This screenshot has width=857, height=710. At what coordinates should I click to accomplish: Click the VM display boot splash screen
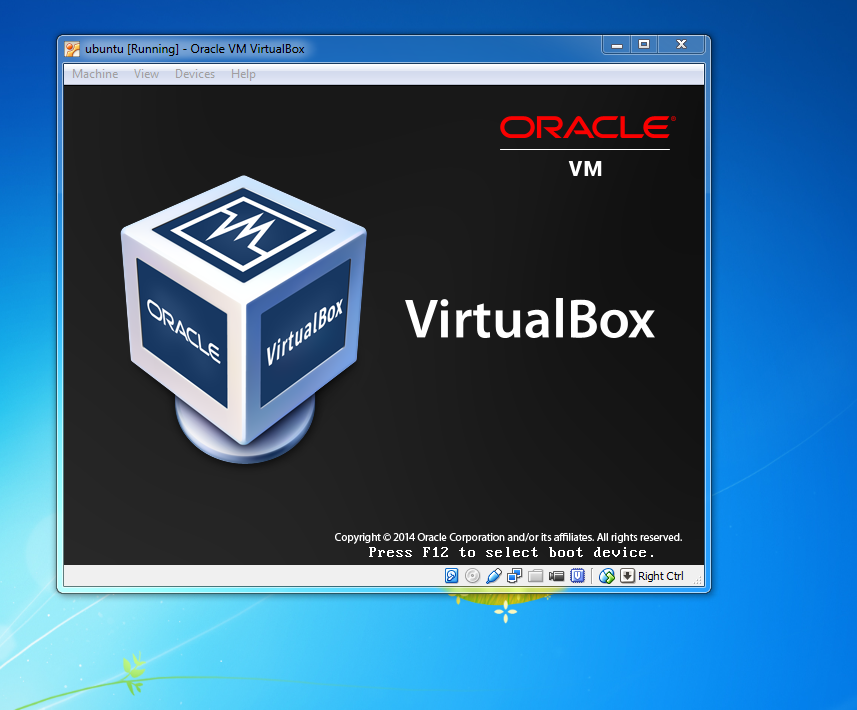click(x=384, y=325)
